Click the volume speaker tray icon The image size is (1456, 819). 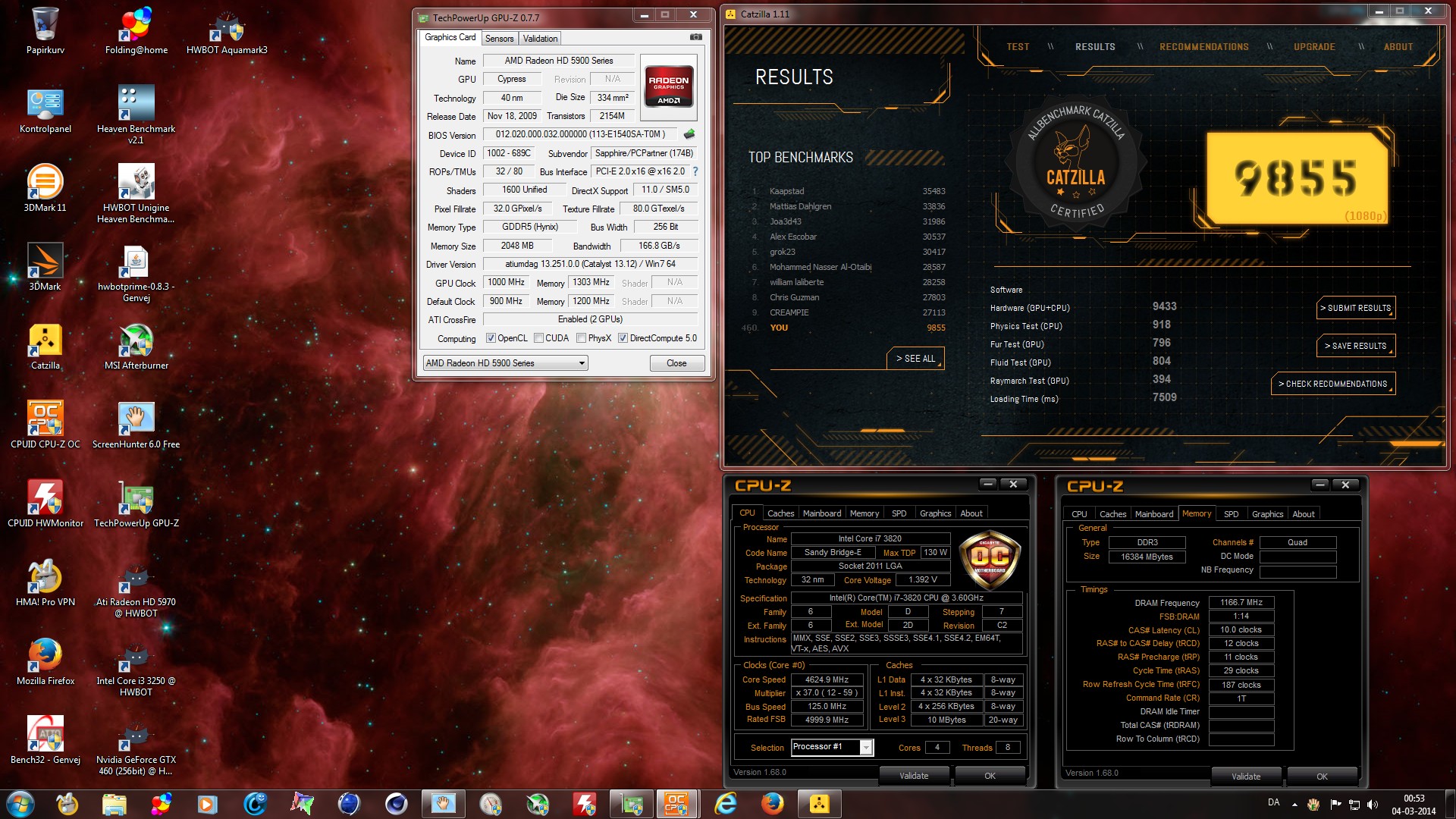(x=1373, y=804)
